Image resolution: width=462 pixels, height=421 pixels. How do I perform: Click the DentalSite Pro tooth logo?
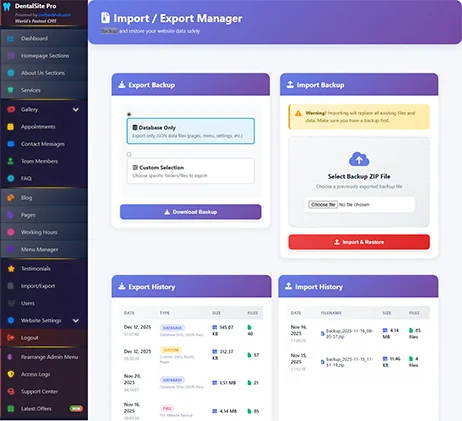tap(7, 7)
